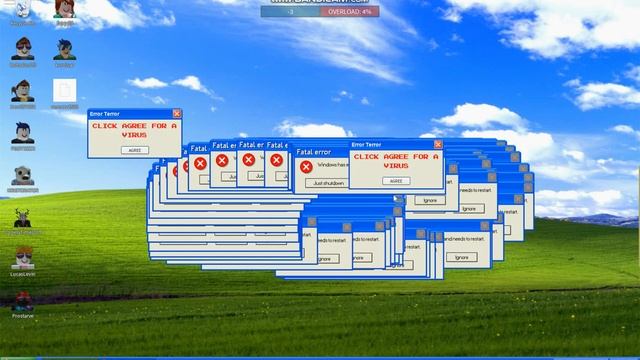
Task: Close the right Error Terror popup overlapping Fatal error
Action: pyautogui.click(x=438, y=144)
